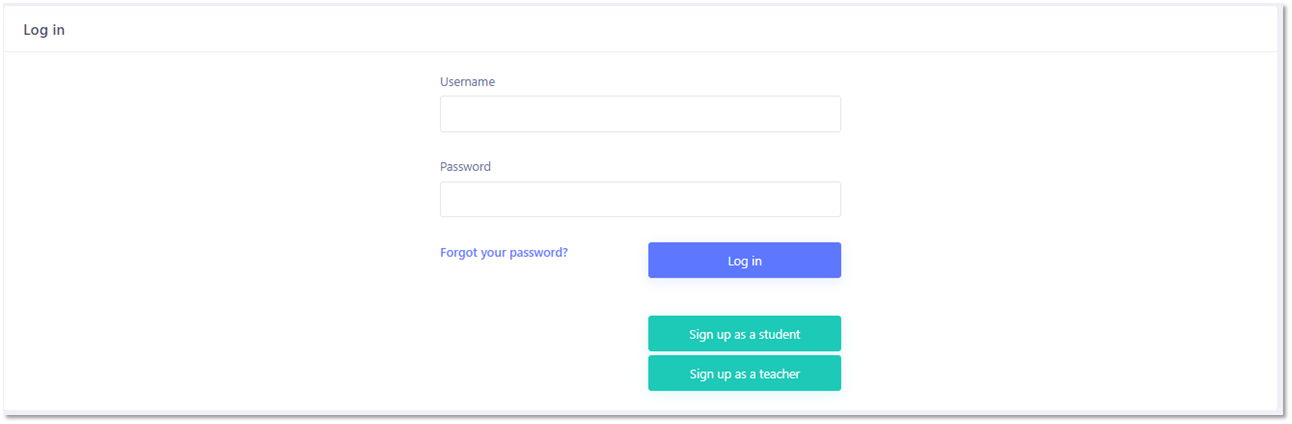The width and height of the screenshot is (1292, 424).
Task: Activate the field below Password label
Action: [640, 199]
